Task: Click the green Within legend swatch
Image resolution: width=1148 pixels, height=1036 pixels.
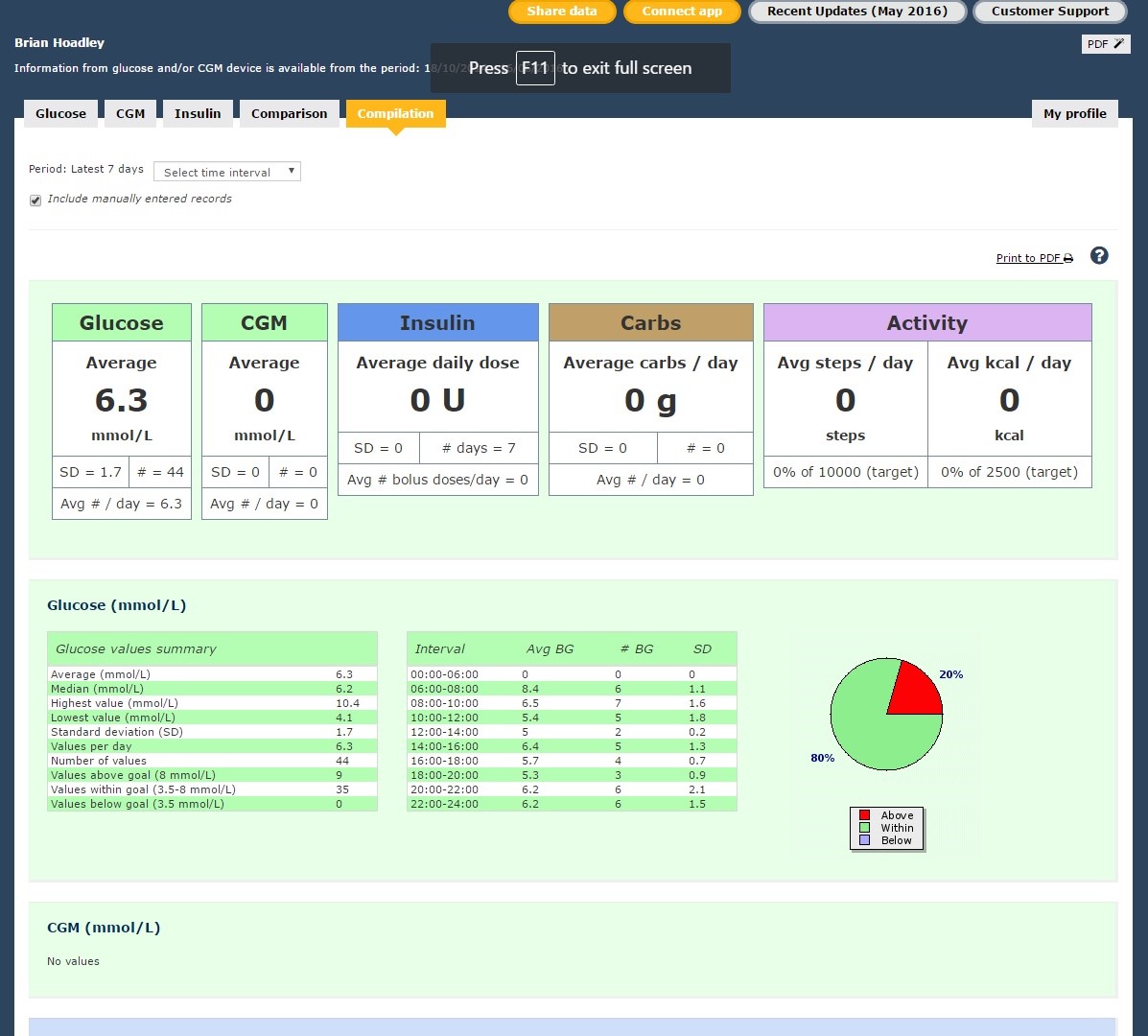Action: [x=864, y=828]
